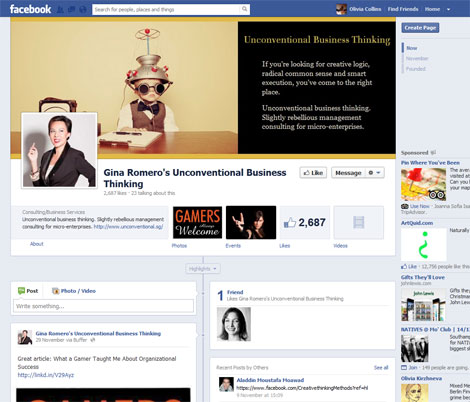Click the ArtQuid green logo image
Screen dimensions: 470x402
coord(423,245)
